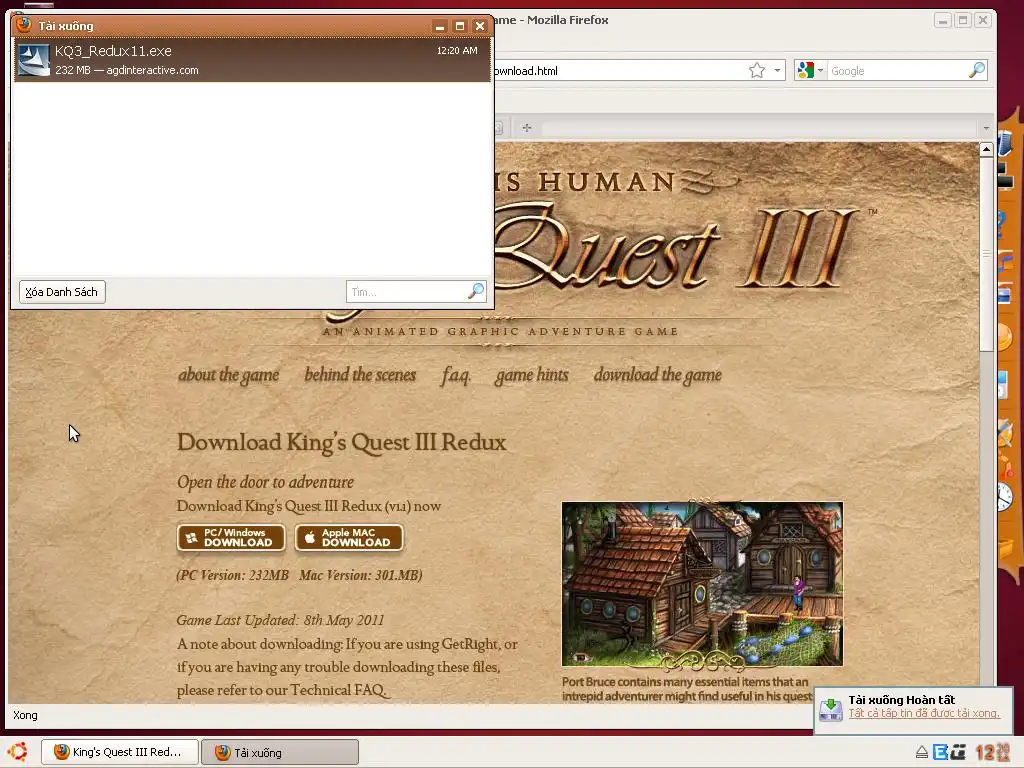This screenshot has height=768, width=1024.
Task: Bookmark page with the star icon in address bar
Action: 757,71
